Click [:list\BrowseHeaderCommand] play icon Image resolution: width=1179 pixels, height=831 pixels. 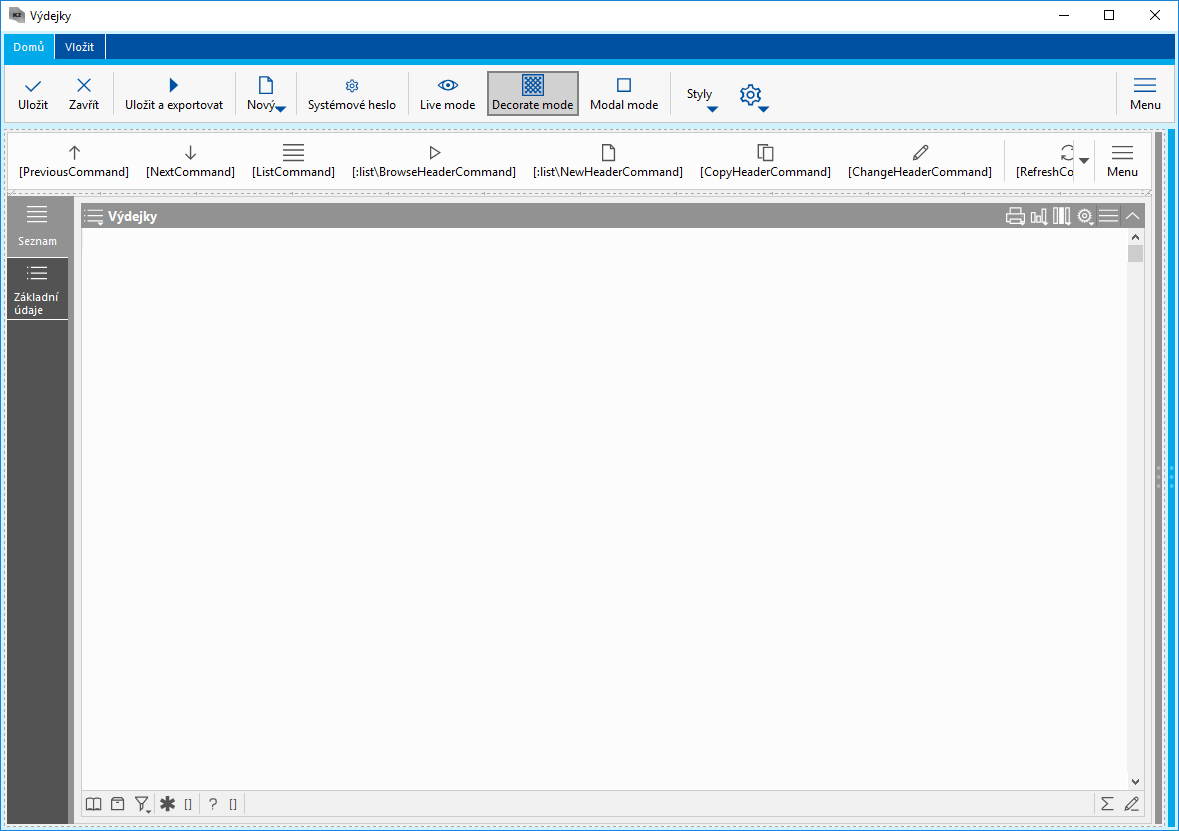click(x=434, y=153)
